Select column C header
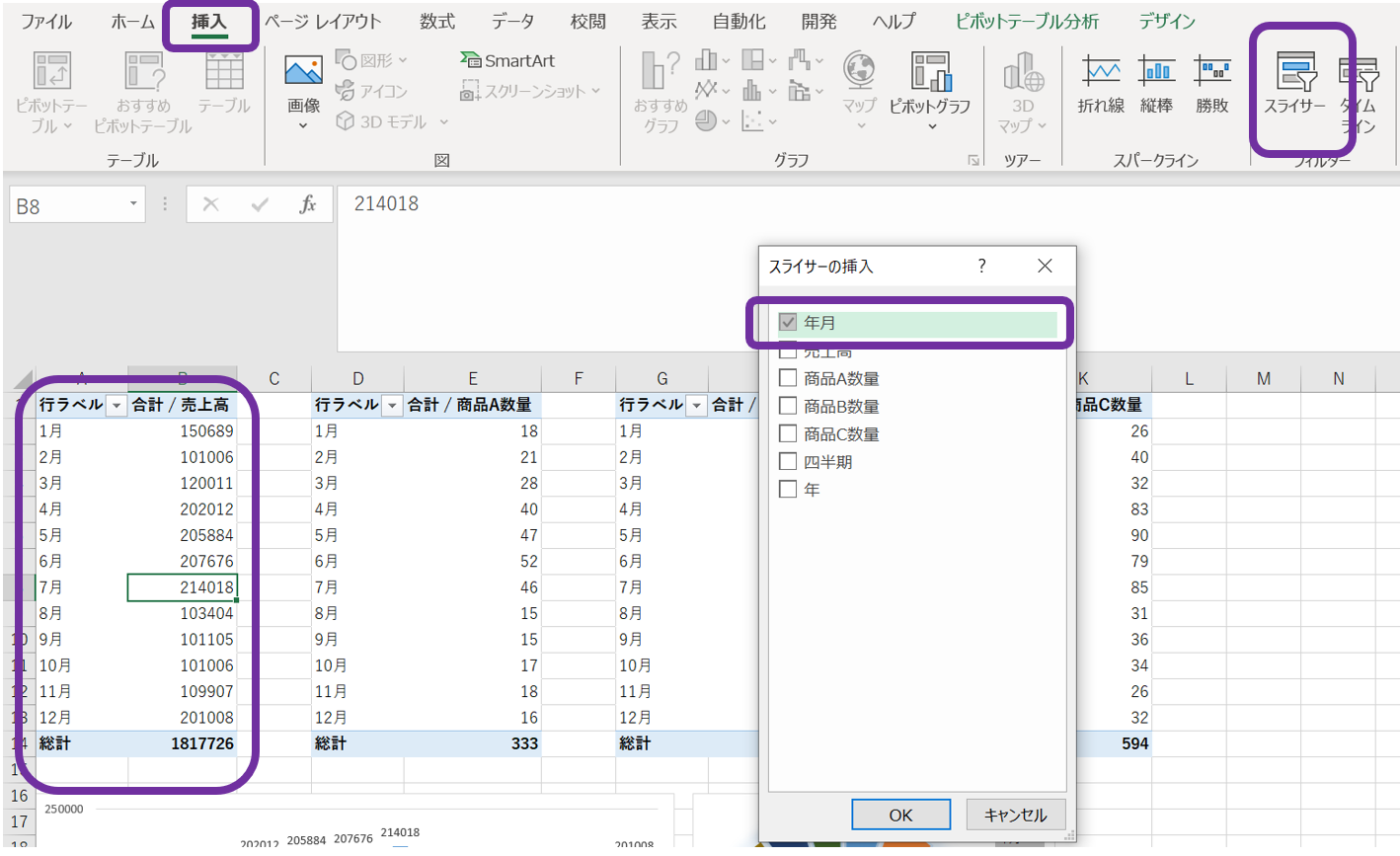This screenshot has width=1400, height=856. pos(273,379)
